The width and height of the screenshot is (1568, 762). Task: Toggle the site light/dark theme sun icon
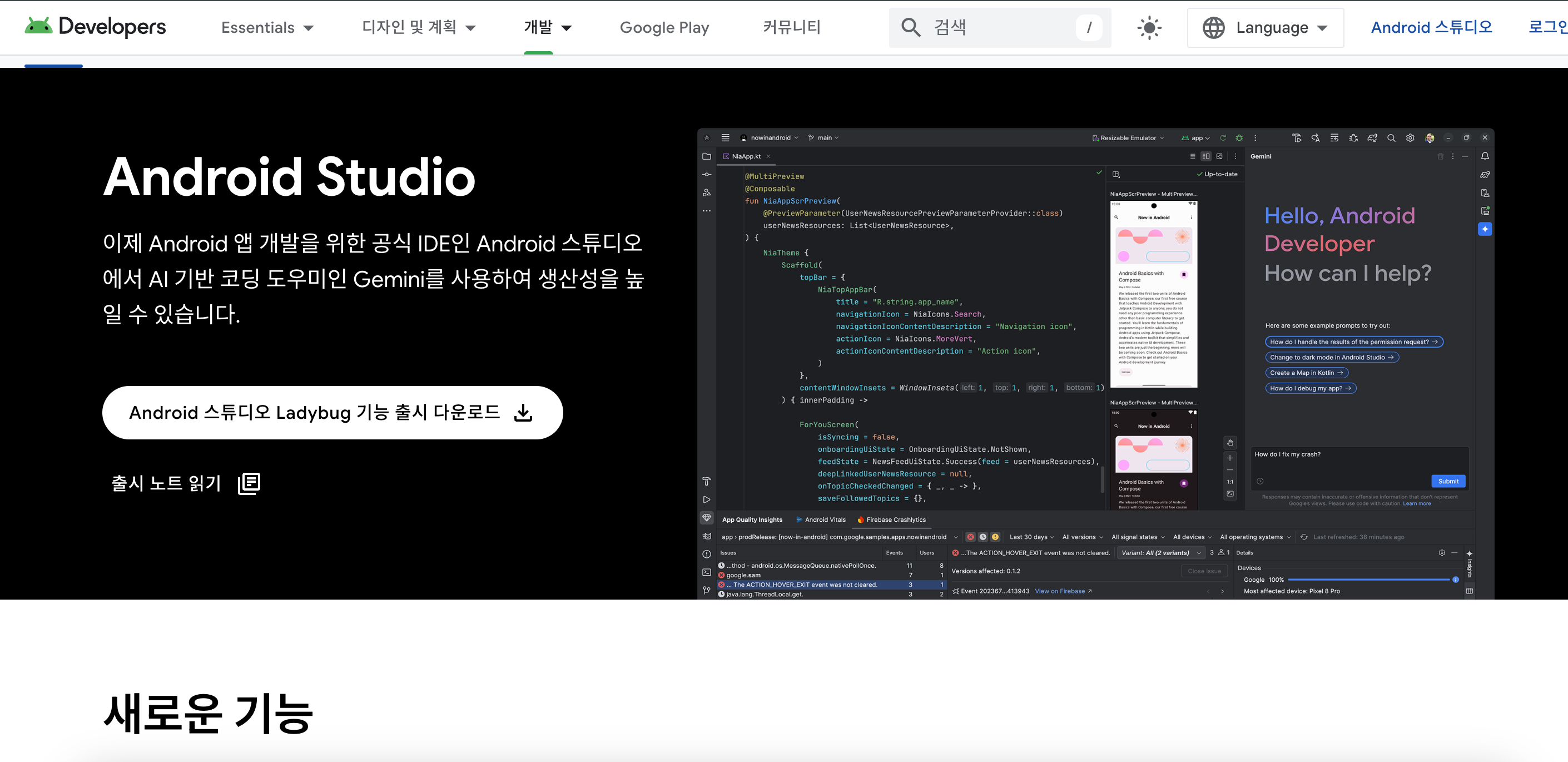[x=1149, y=27]
